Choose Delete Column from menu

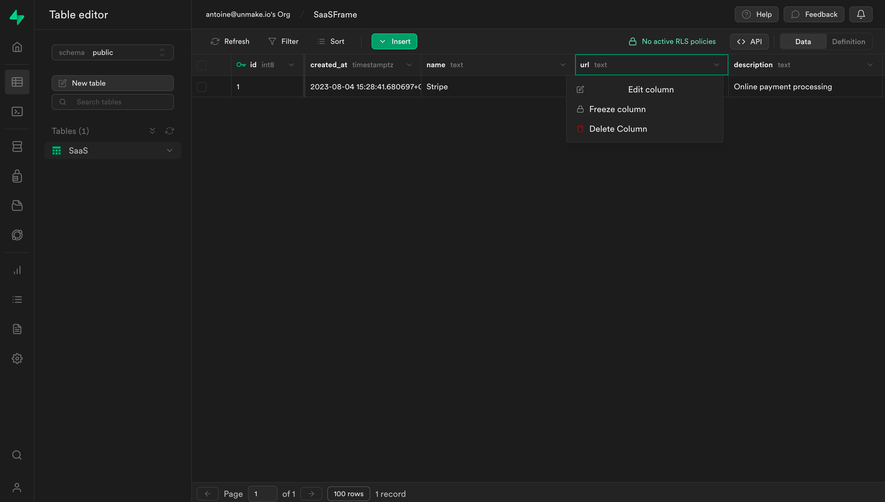[x=645, y=129]
